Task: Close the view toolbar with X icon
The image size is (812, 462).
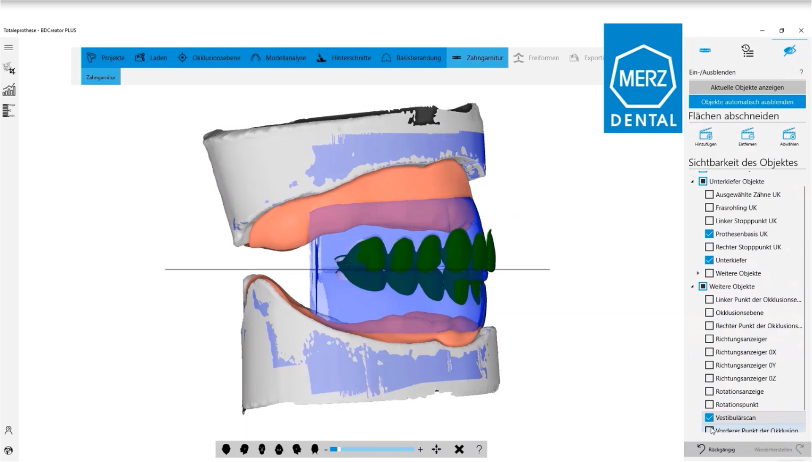Action: tap(459, 450)
